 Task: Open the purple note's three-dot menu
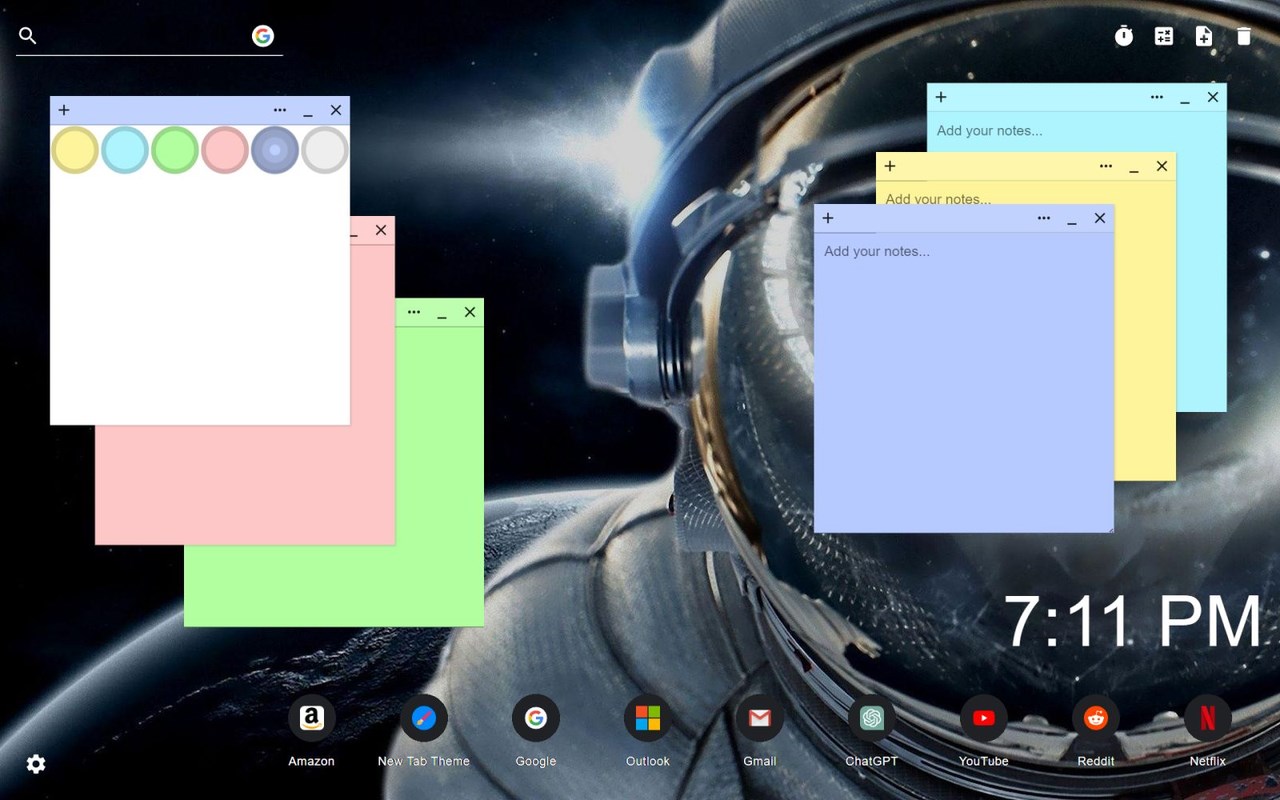pos(1044,218)
